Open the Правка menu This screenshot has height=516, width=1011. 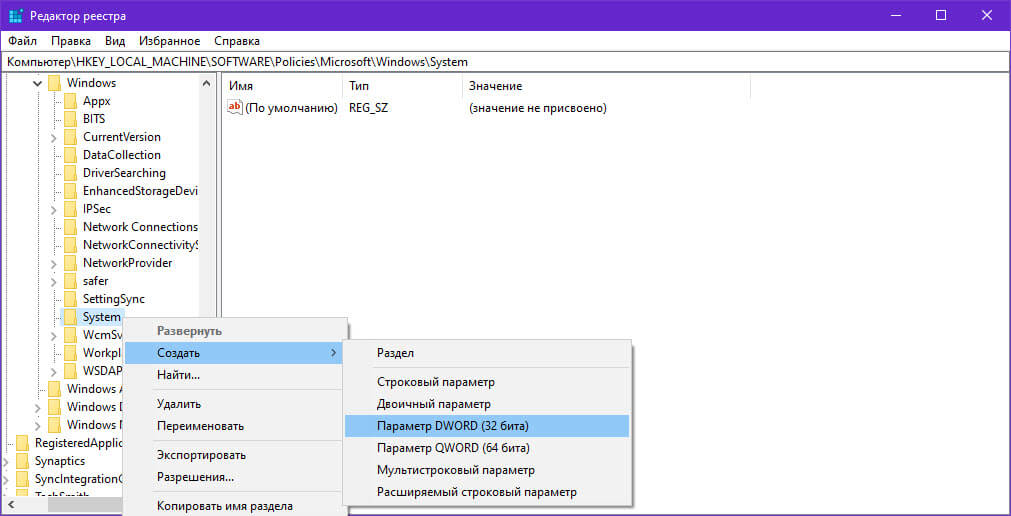point(71,41)
